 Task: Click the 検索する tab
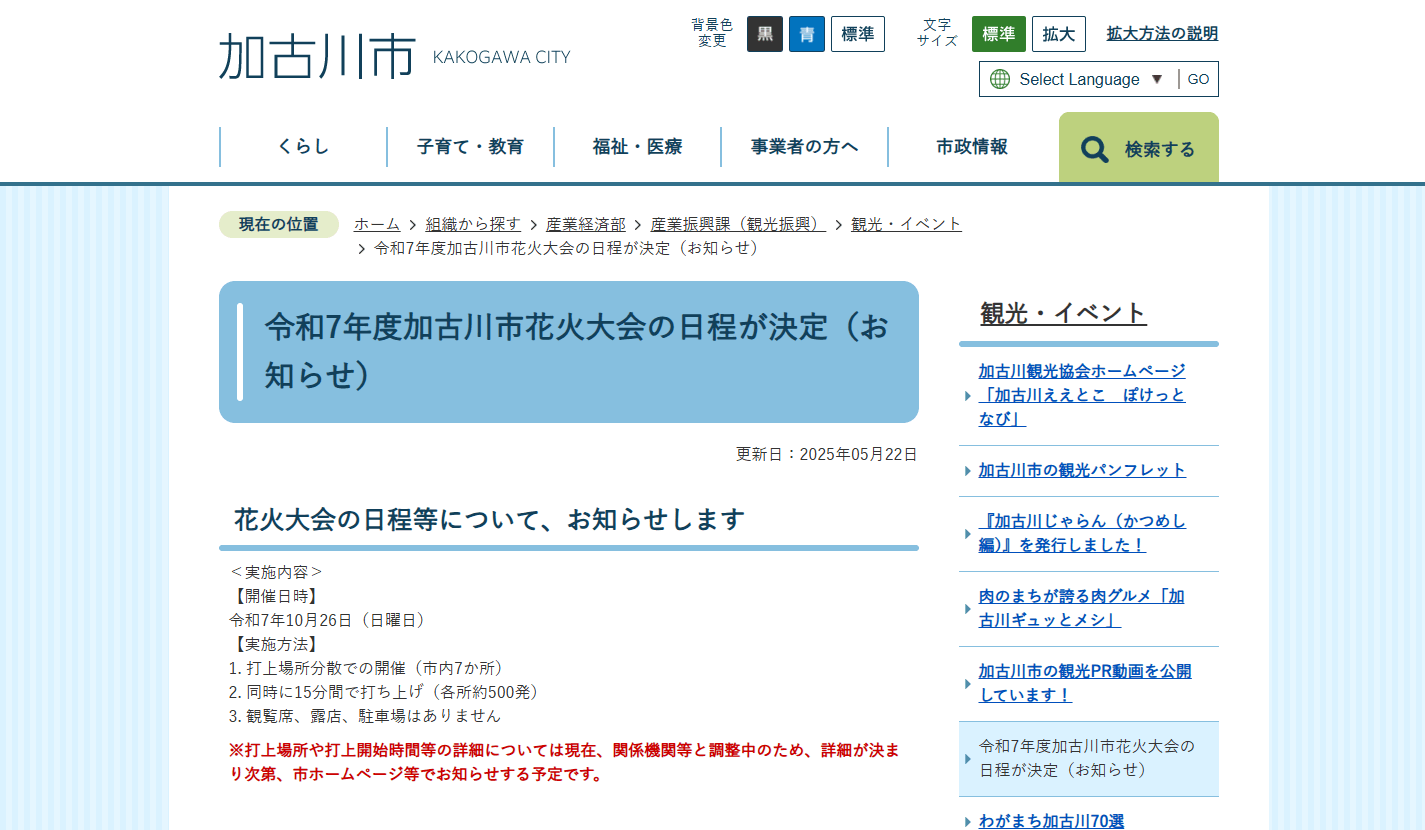coord(1139,148)
